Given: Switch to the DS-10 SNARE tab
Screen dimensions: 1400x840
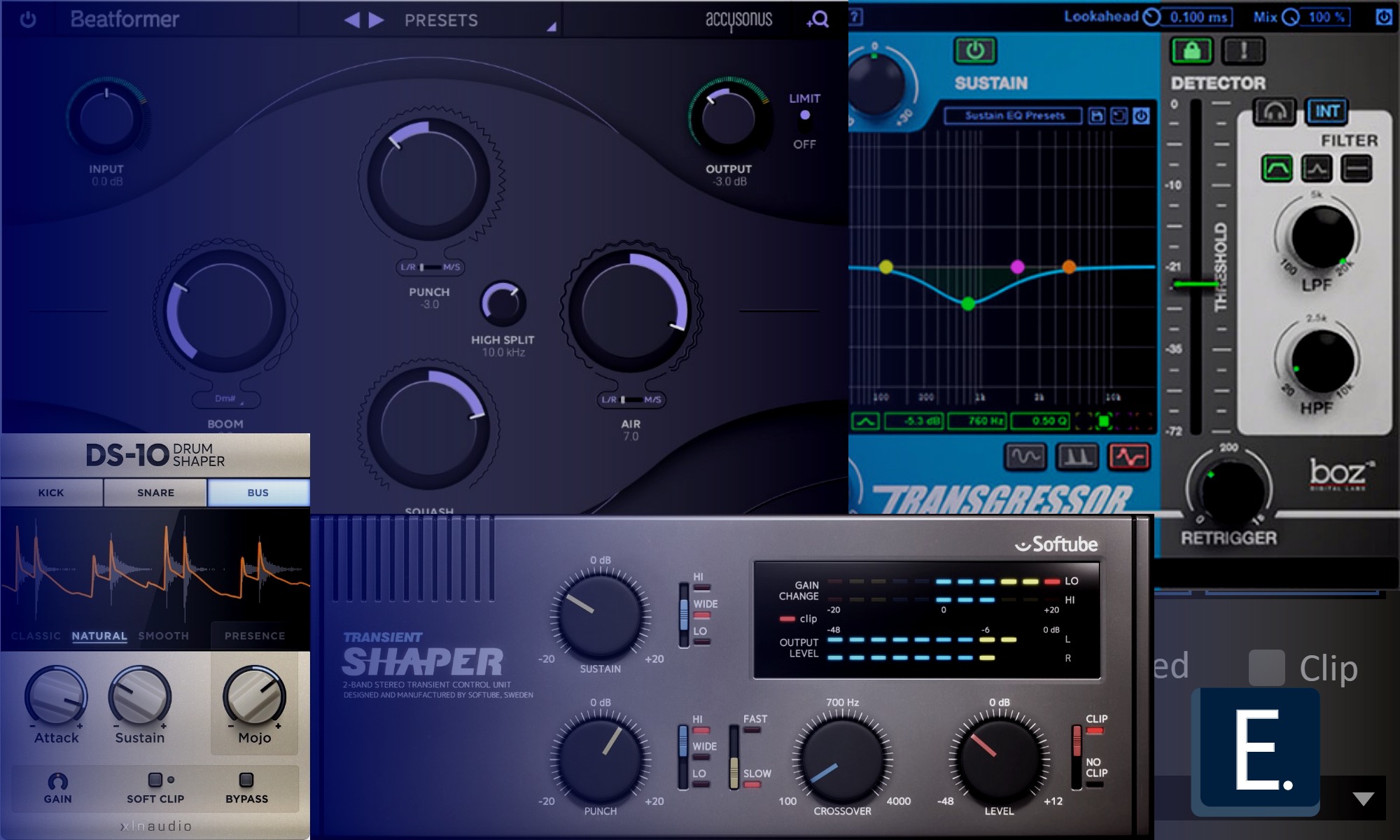Looking at the screenshot, I should coord(155,493).
